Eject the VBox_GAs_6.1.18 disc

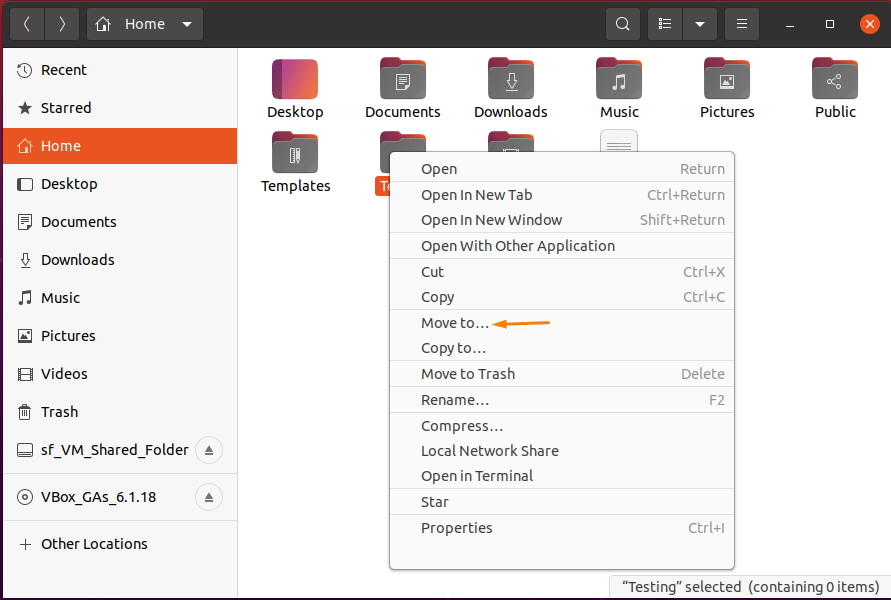(209, 497)
